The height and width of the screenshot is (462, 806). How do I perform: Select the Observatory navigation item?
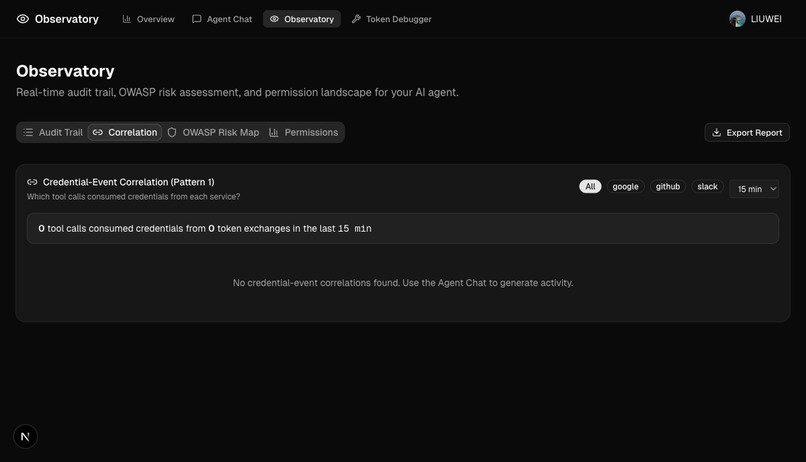[x=302, y=19]
